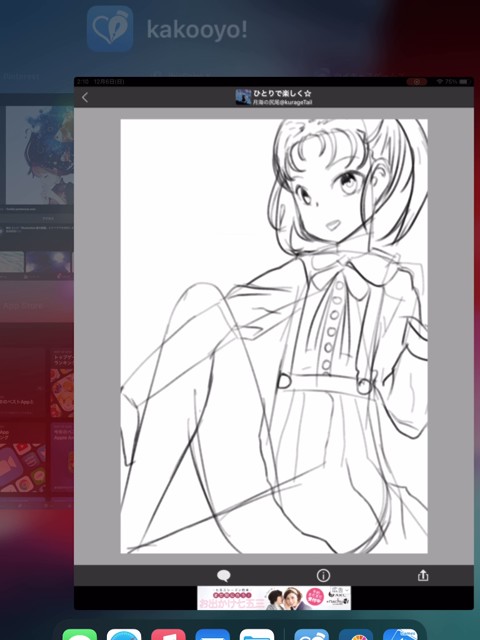Tap the back chevron in kakooyo! header
Image resolution: width=480 pixels, height=640 pixels.
[85, 98]
